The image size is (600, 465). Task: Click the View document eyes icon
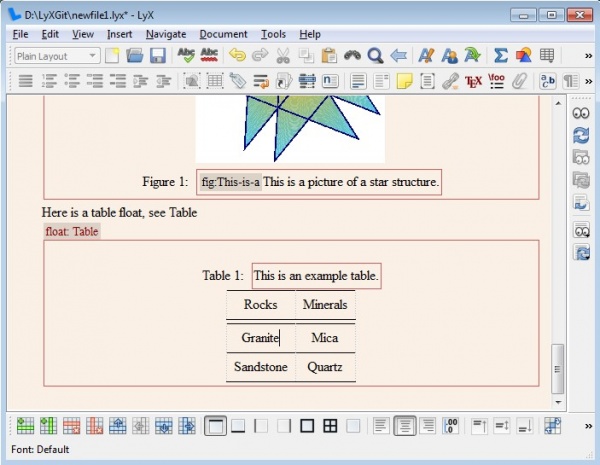580,113
